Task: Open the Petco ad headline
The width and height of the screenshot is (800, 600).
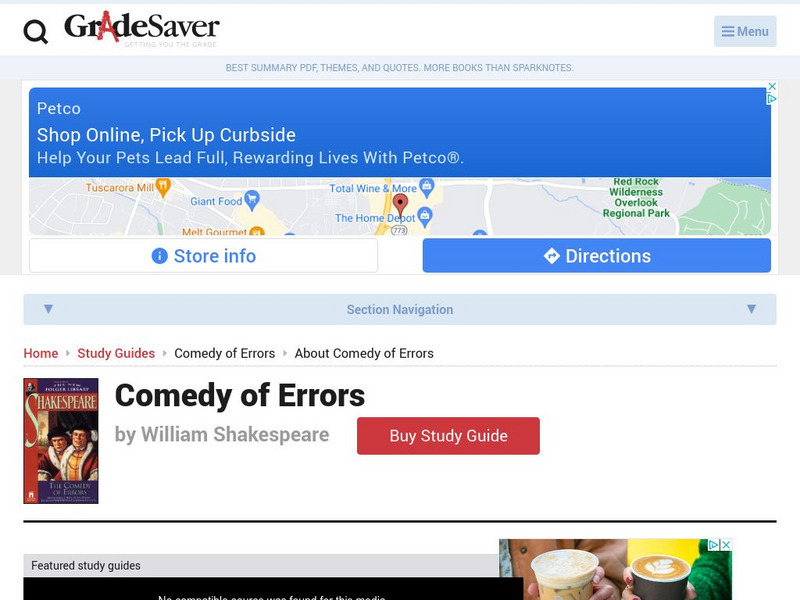Action: tap(166, 135)
